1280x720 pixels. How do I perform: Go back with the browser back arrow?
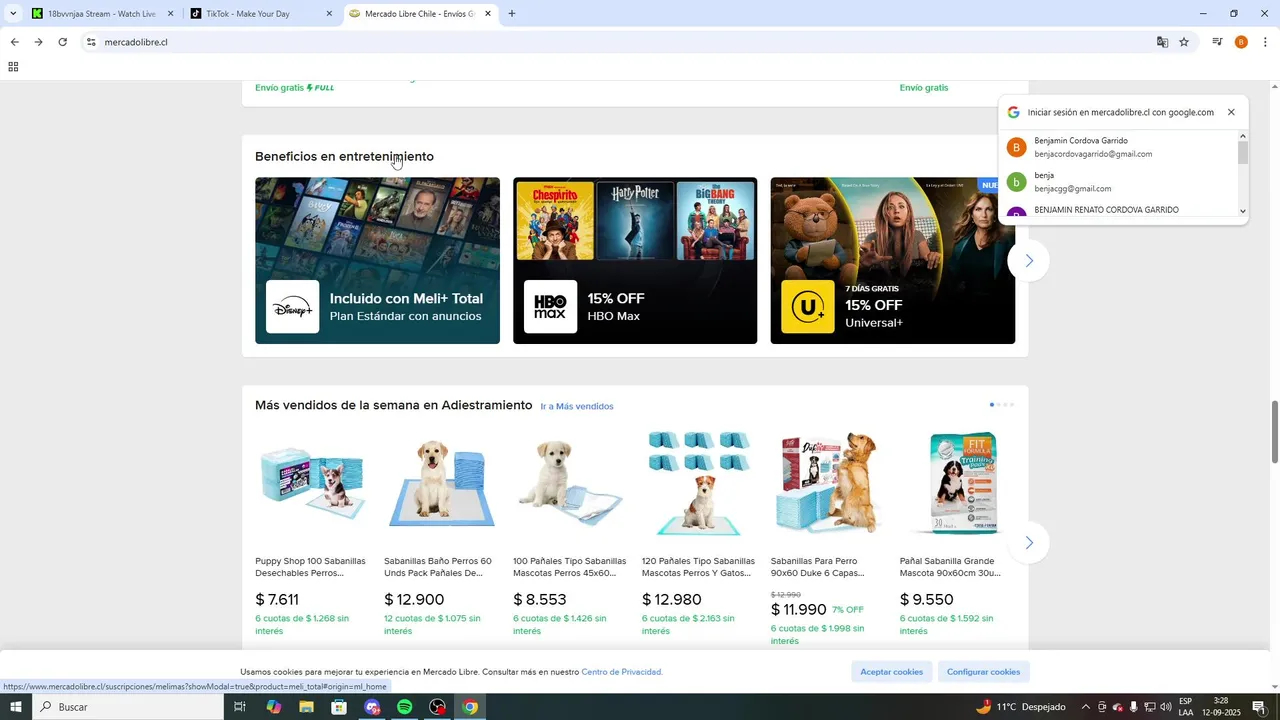(x=14, y=42)
